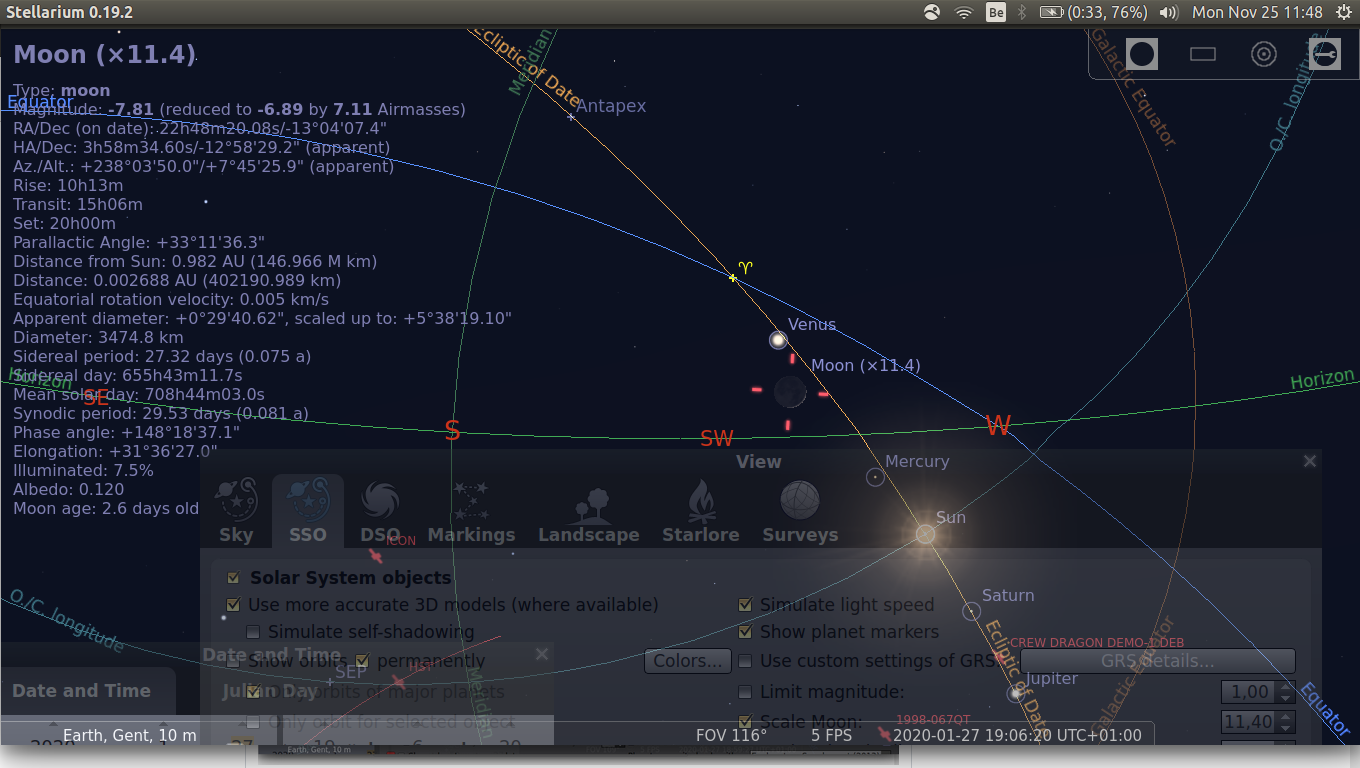Toggle the orbits permanently checkbox
Viewport: 1360px width, 768px height.
tap(362, 660)
